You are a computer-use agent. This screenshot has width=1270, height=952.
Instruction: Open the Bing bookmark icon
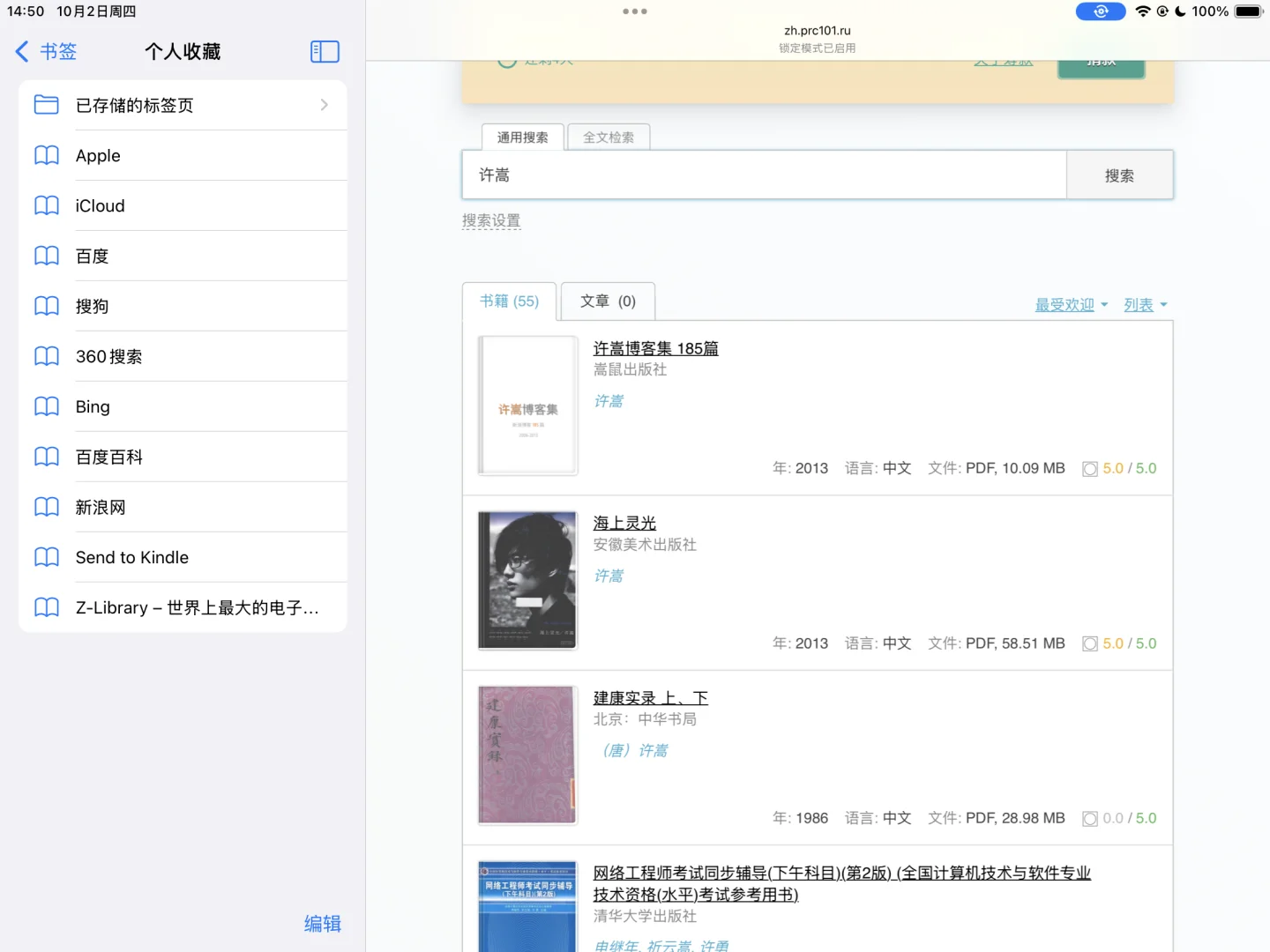point(47,406)
